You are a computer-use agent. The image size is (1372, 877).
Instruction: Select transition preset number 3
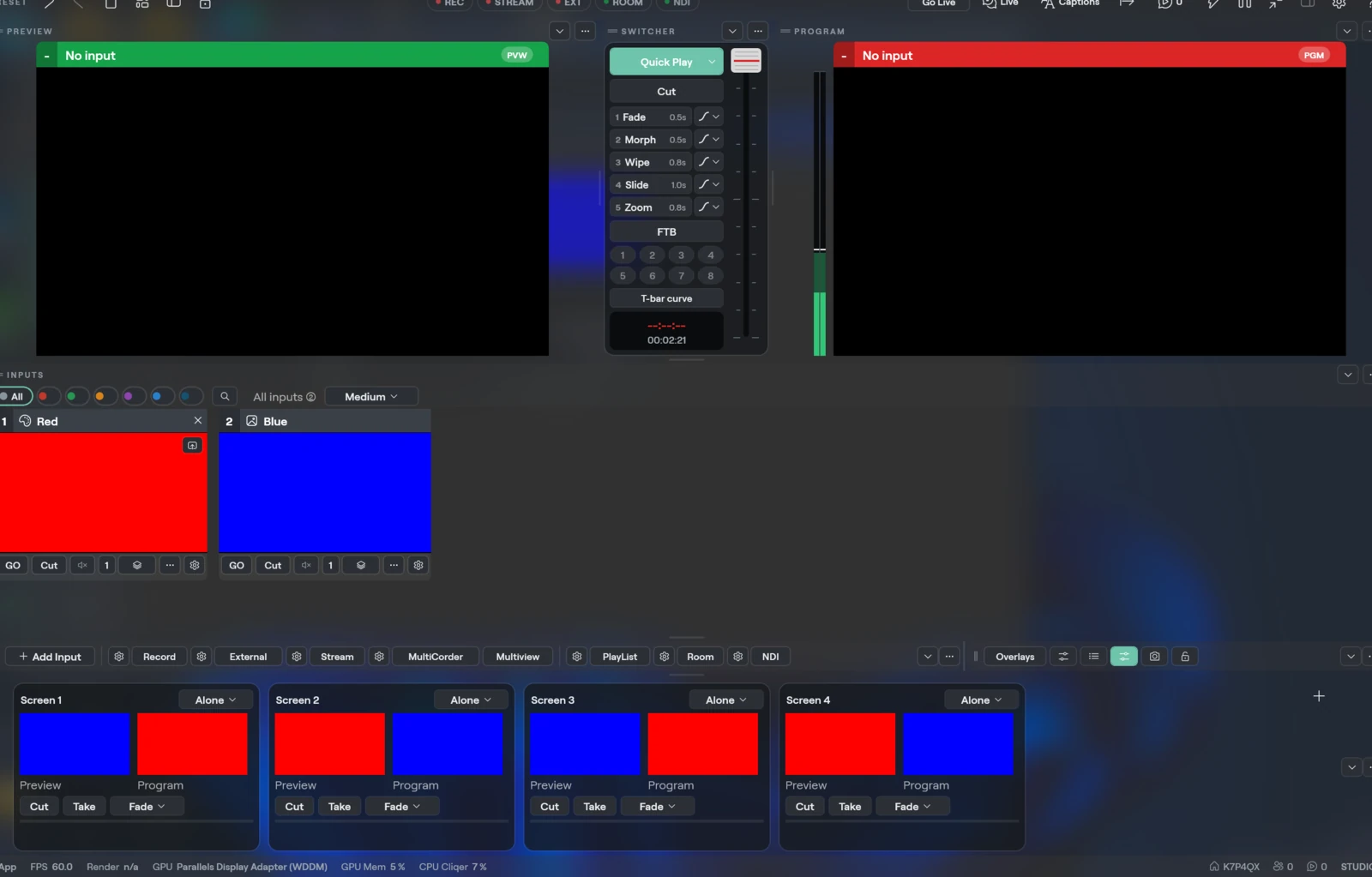tap(681, 255)
